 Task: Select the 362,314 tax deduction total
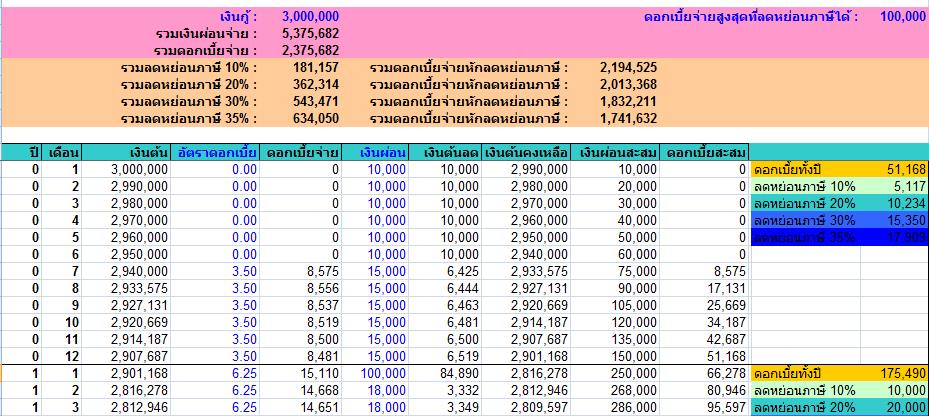tap(316, 85)
